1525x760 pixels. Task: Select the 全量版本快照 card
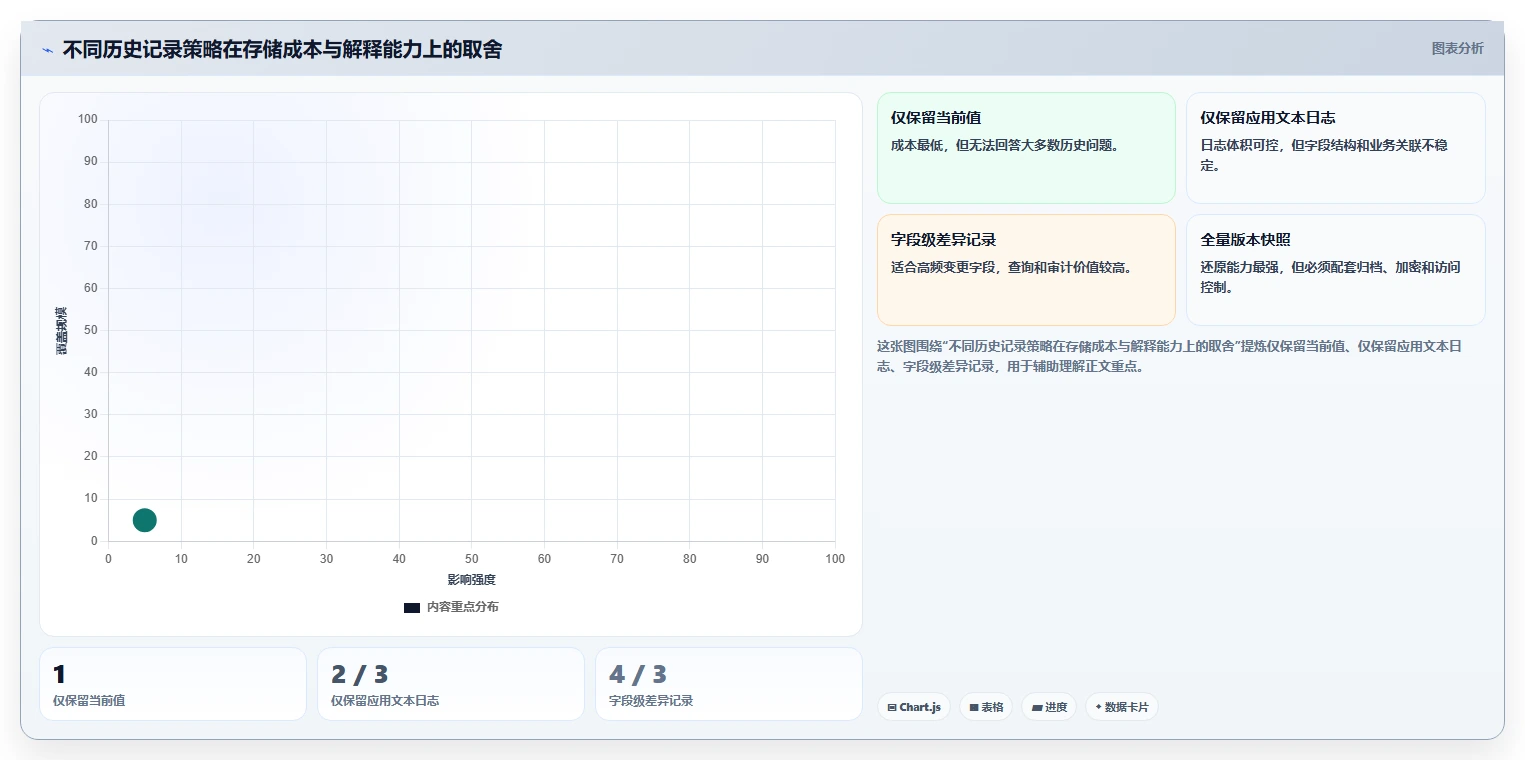pyautogui.click(x=1335, y=270)
